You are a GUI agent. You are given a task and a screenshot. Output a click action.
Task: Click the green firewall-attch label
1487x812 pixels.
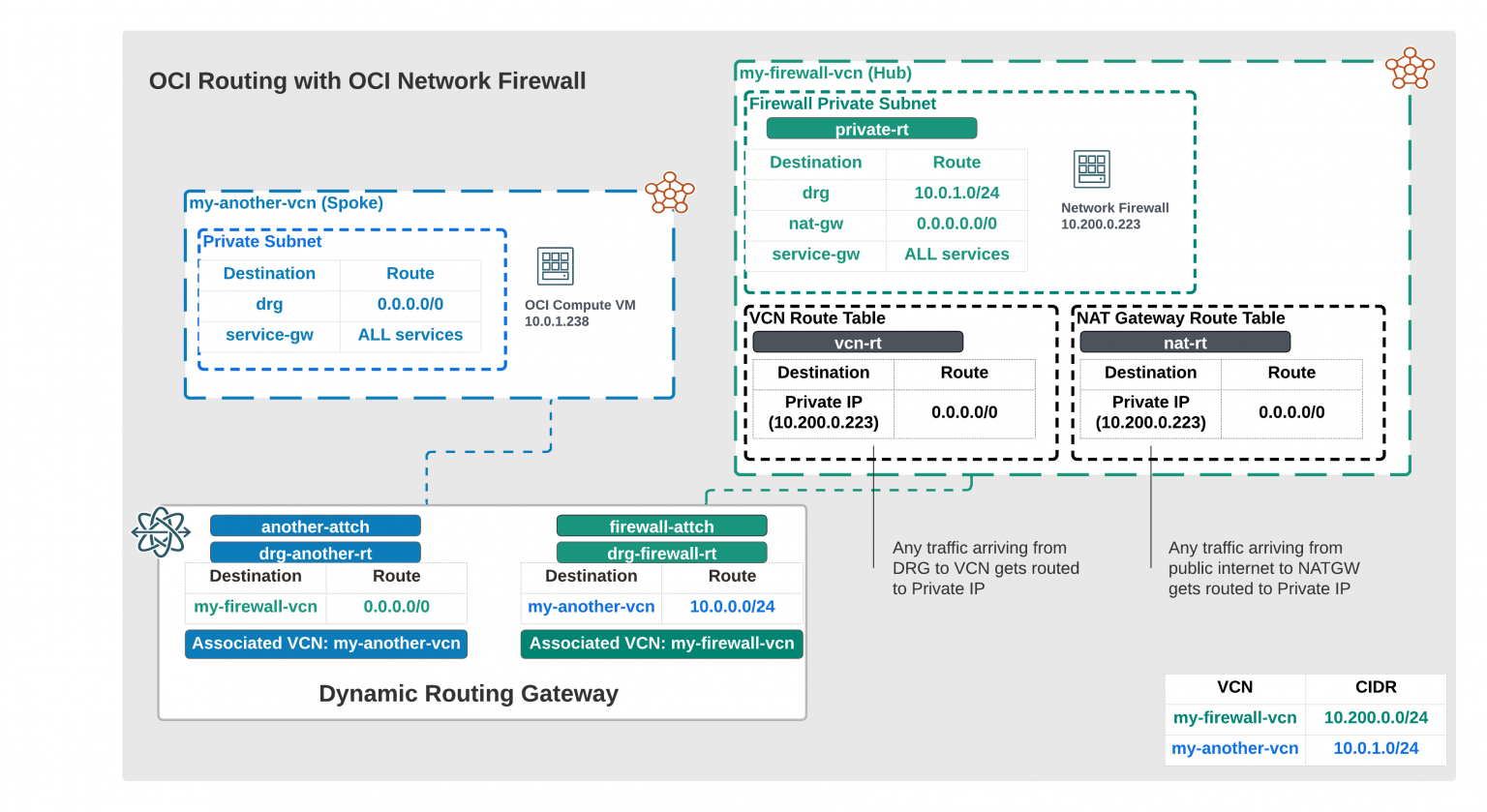click(x=661, y=526)
